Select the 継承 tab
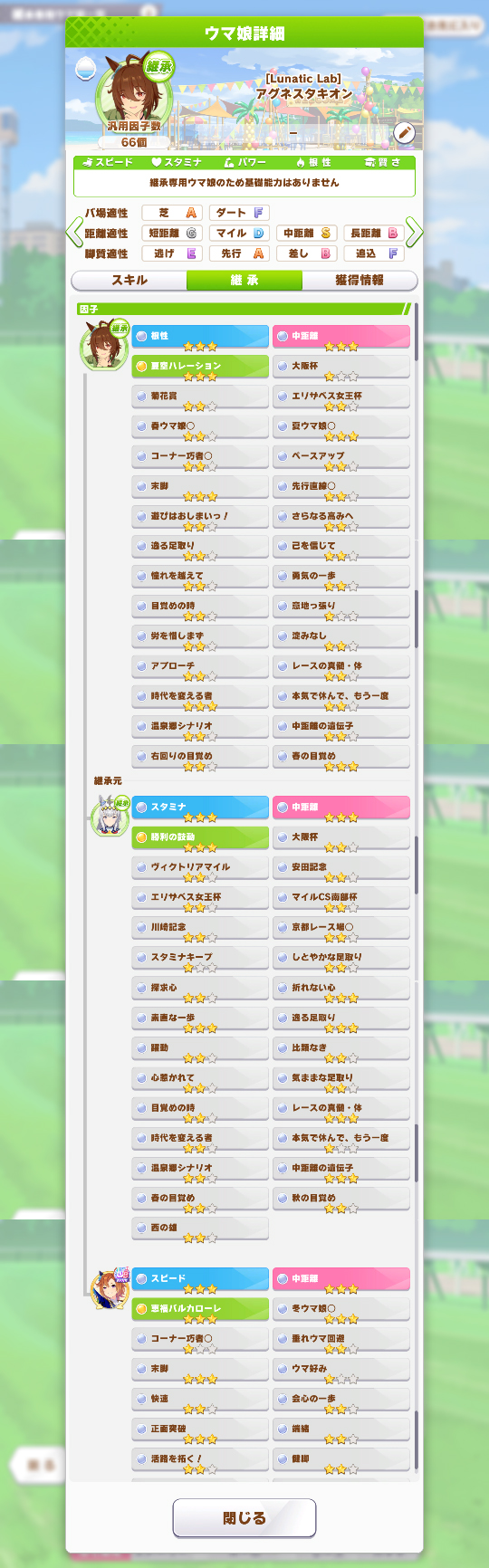 [x=244, y=281]
